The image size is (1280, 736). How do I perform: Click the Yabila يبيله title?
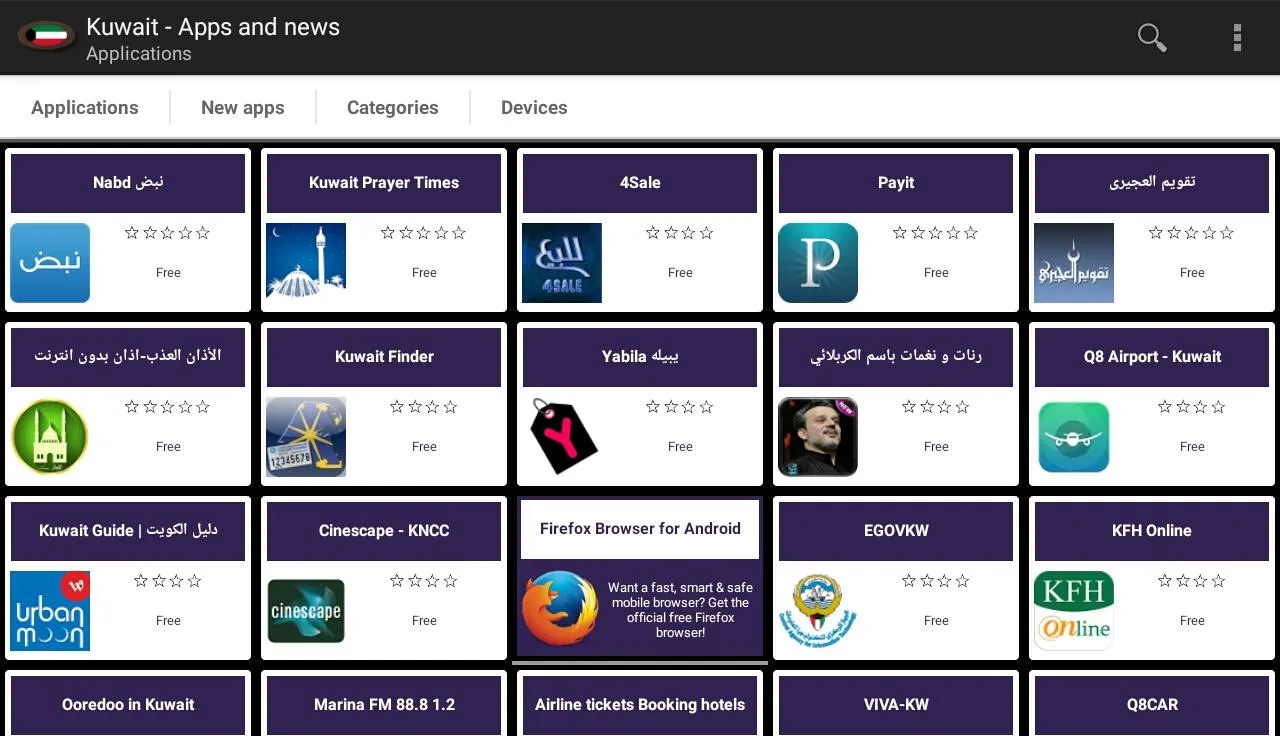point(640,357)
